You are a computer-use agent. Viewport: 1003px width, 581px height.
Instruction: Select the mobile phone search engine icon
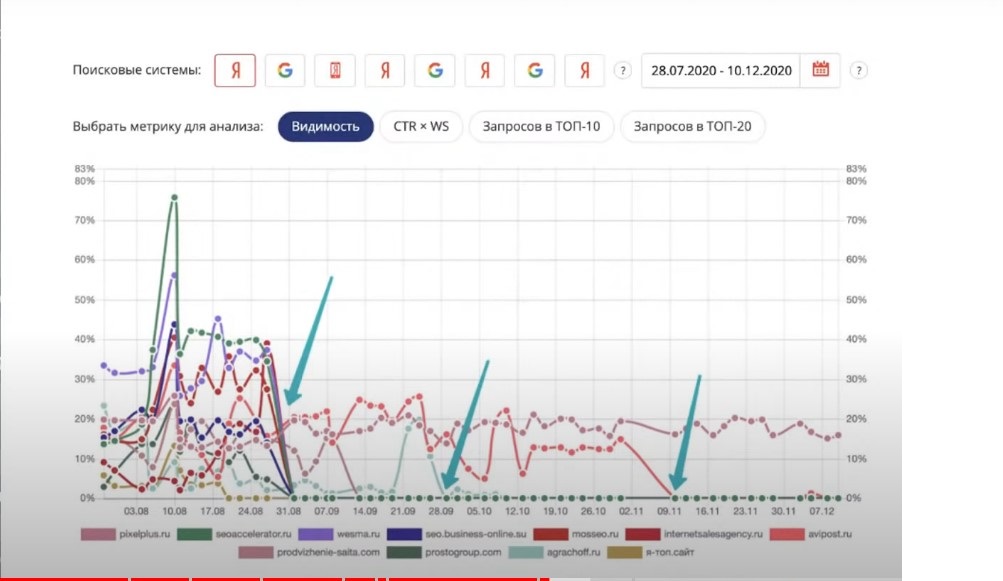[335, 71]
